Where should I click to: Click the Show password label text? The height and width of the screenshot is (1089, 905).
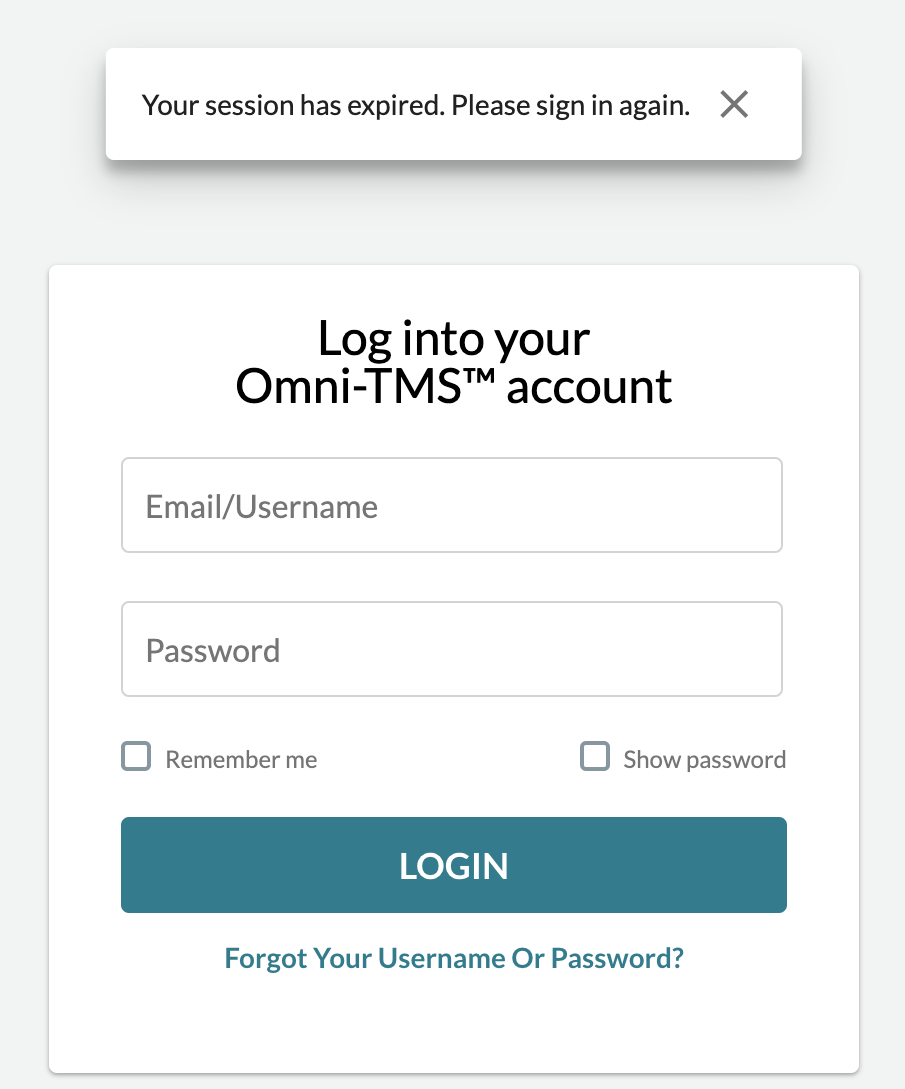click(x=704, y=759)
